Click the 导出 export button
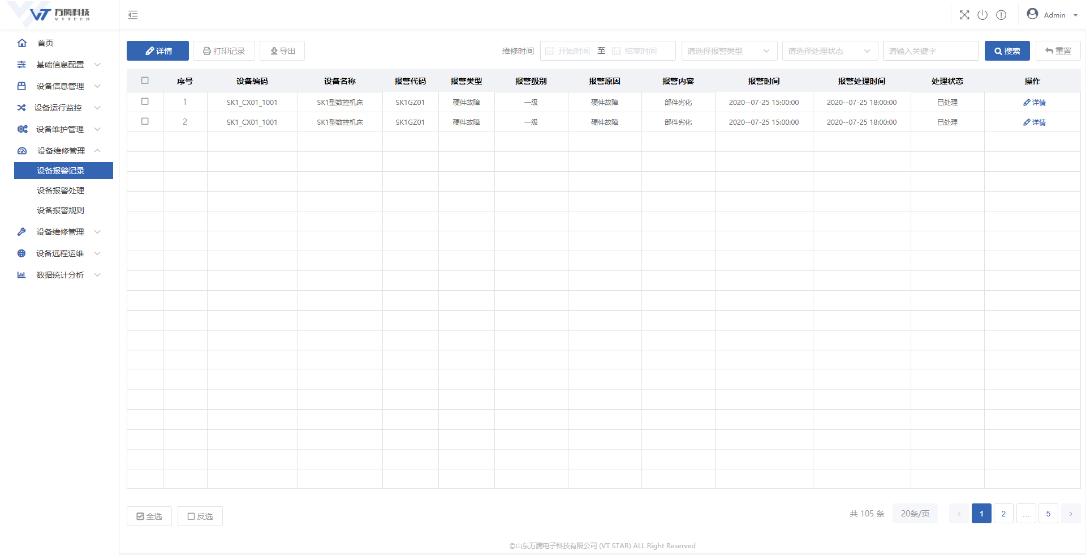The width and height of the screenshot is (1086, 555). (x=282, y=51)
